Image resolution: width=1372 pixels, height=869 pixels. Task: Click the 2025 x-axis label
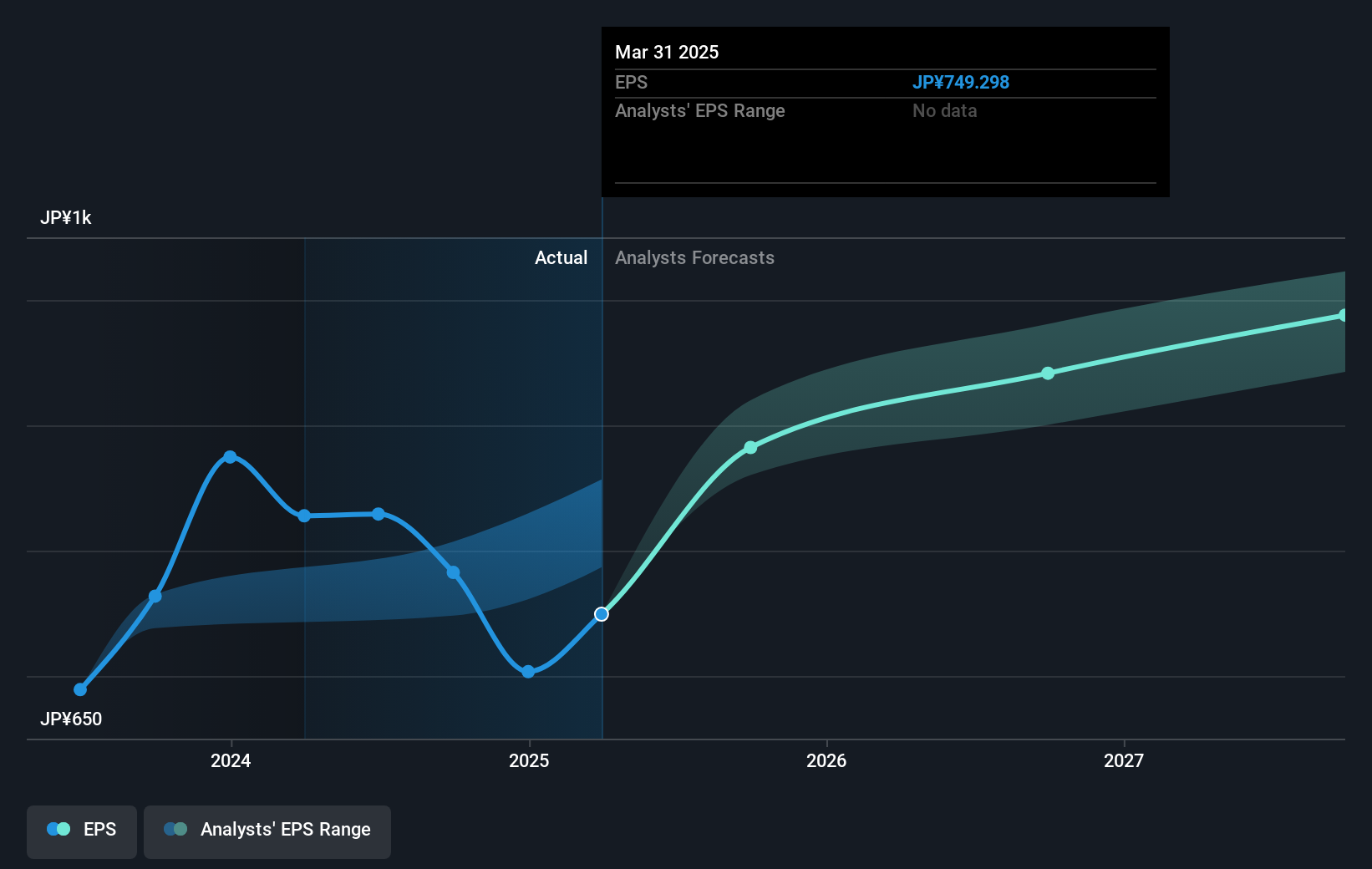[x=529, y=760]
